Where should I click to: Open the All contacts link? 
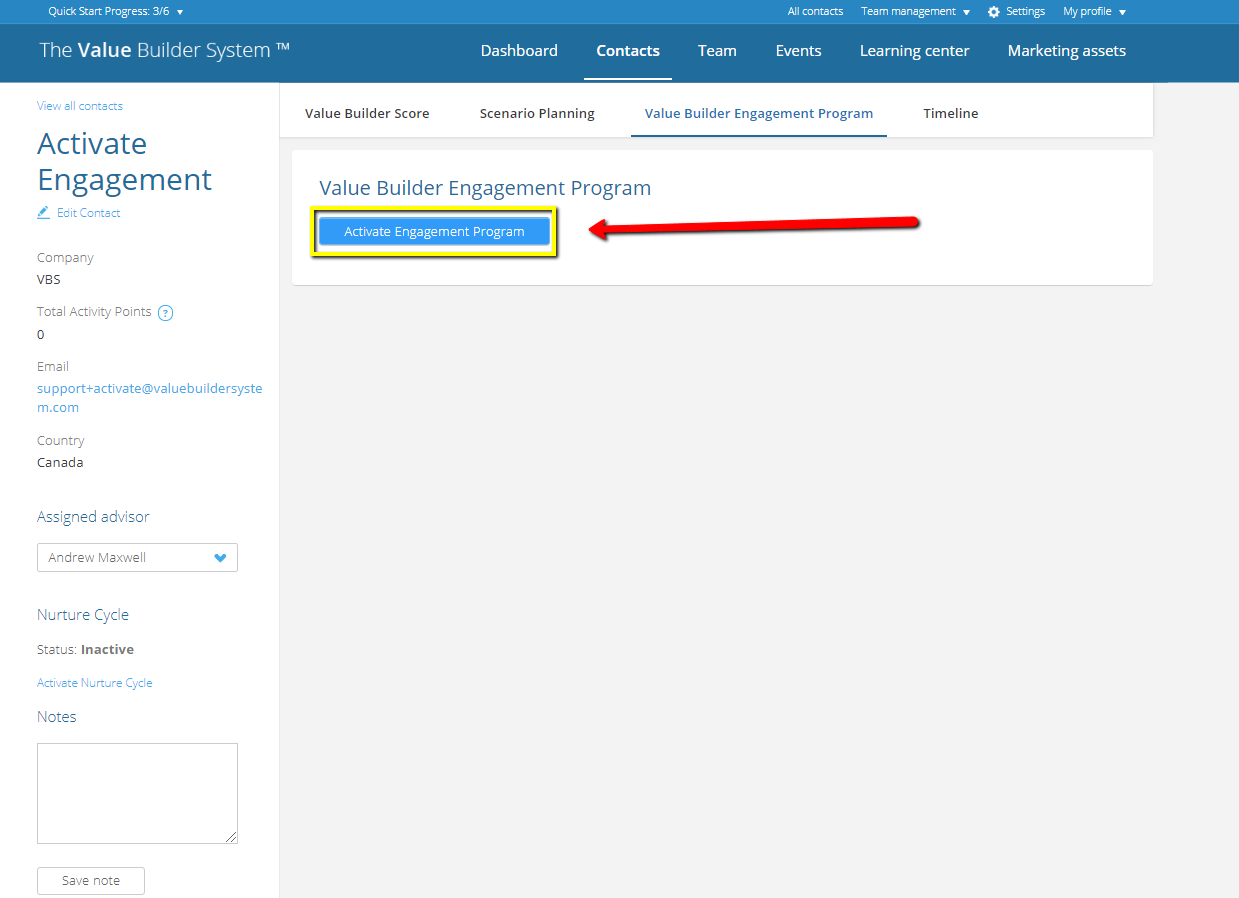(x=815, y=12)
